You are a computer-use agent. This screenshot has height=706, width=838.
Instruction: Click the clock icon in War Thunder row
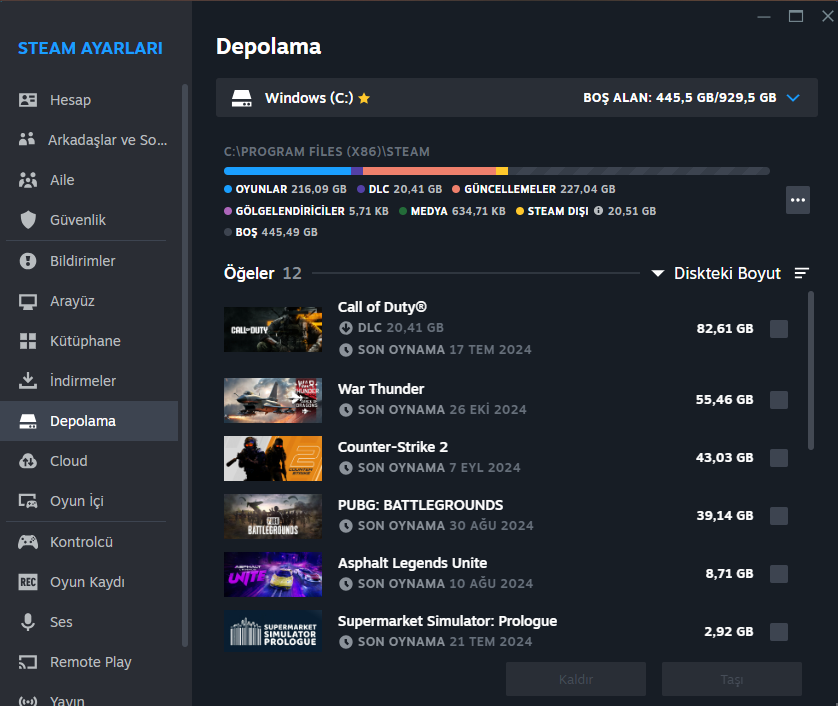(346, 410)
